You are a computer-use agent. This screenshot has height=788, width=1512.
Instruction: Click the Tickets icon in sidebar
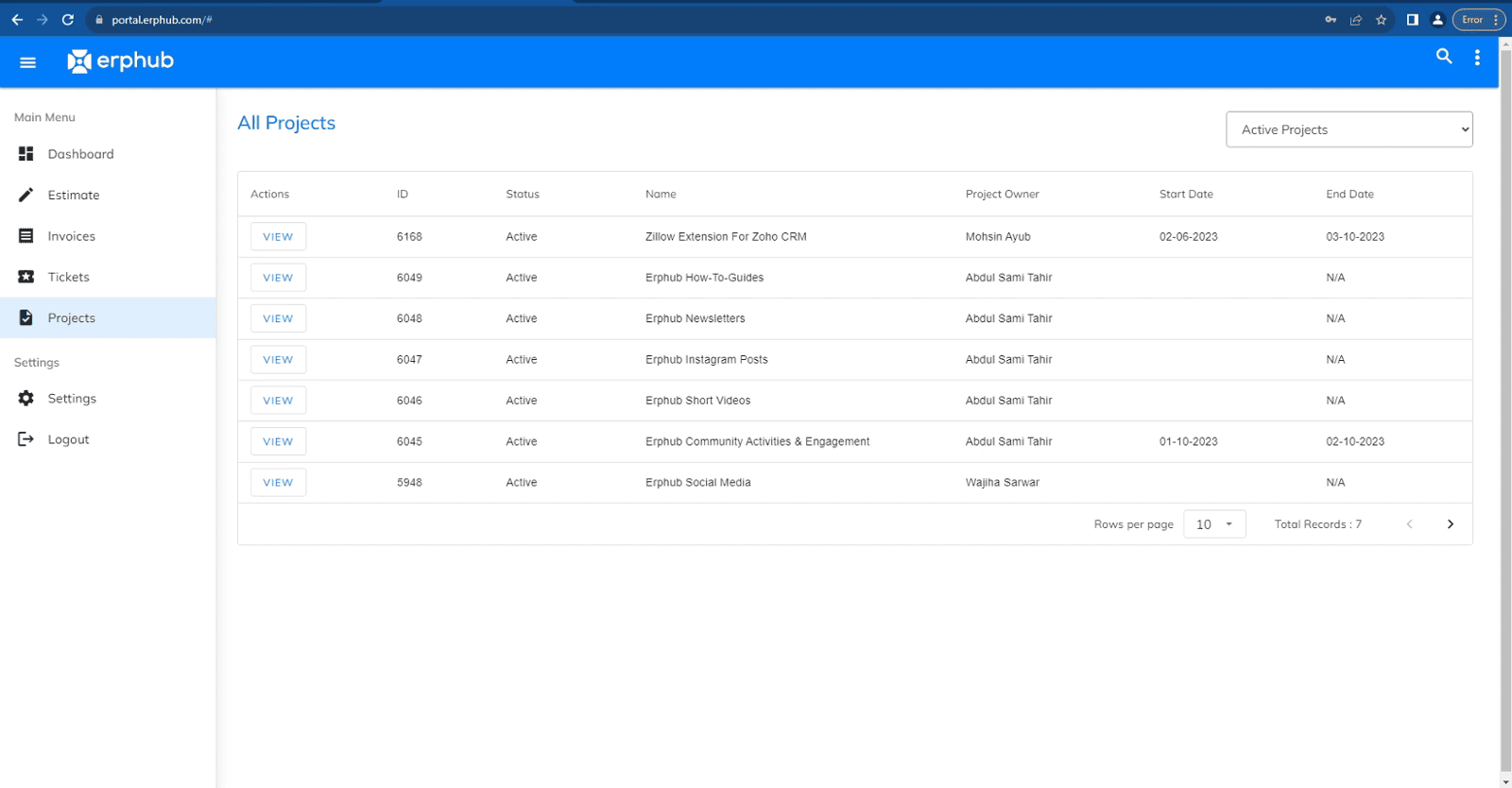point(26,277)
